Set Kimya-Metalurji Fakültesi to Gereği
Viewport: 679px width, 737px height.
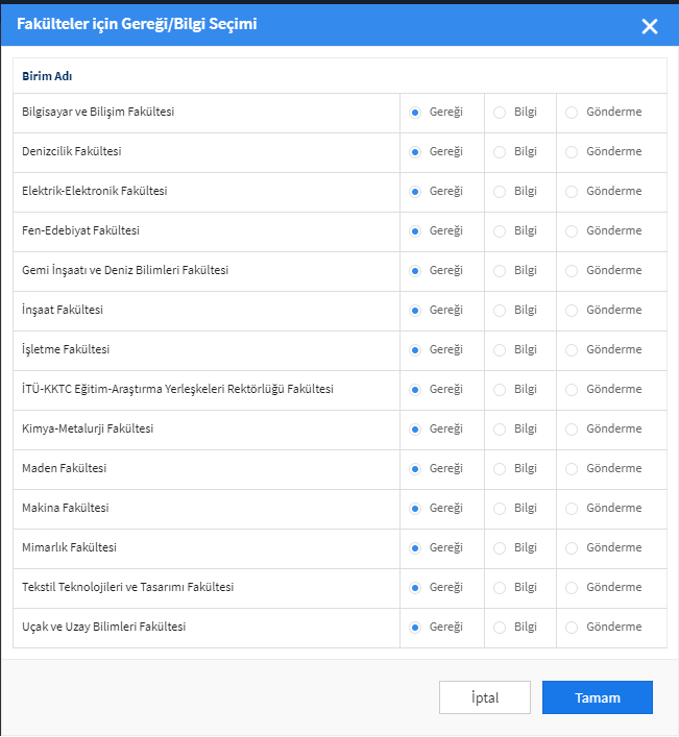[415, 429]
